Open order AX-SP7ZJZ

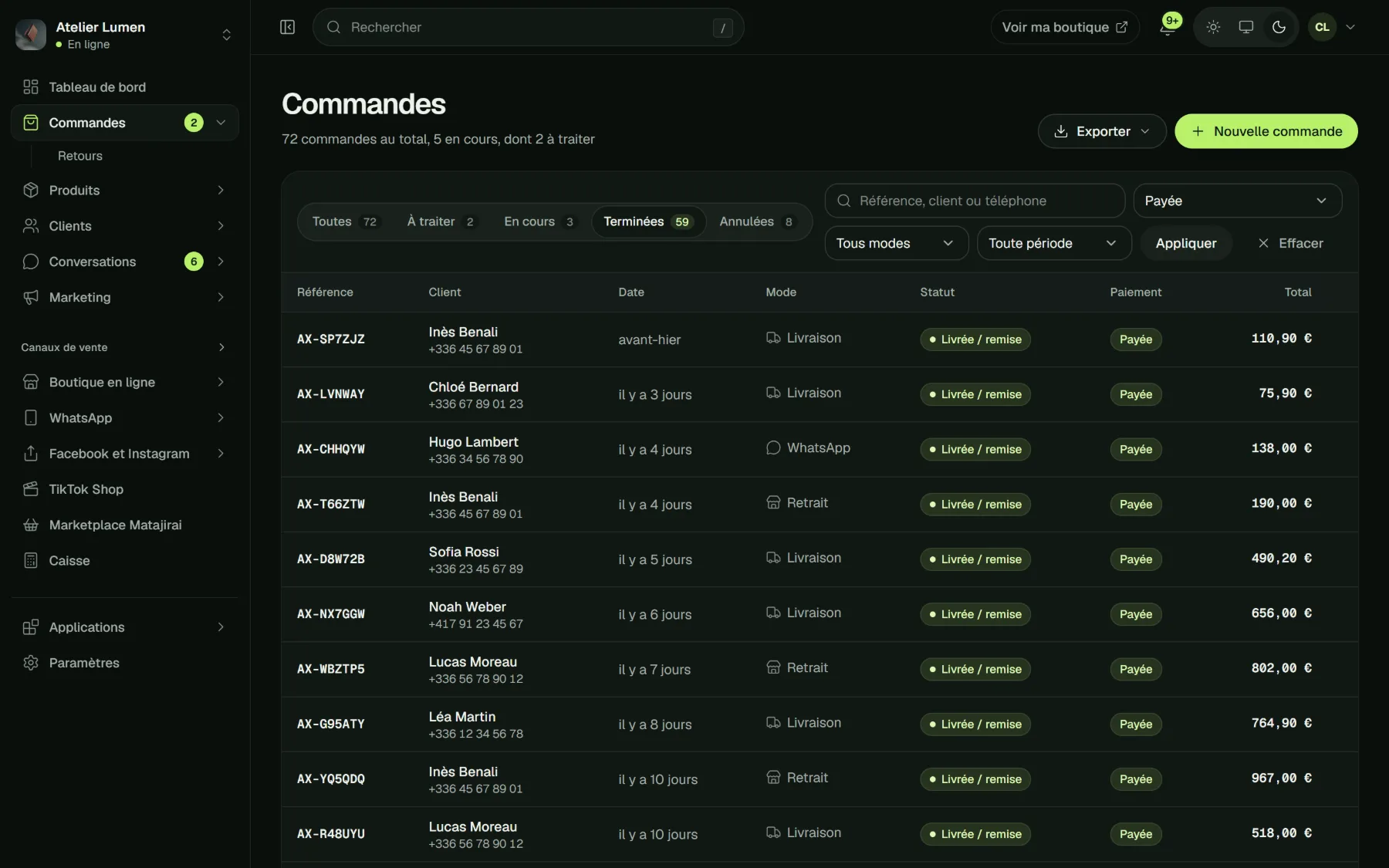[331, 339]
